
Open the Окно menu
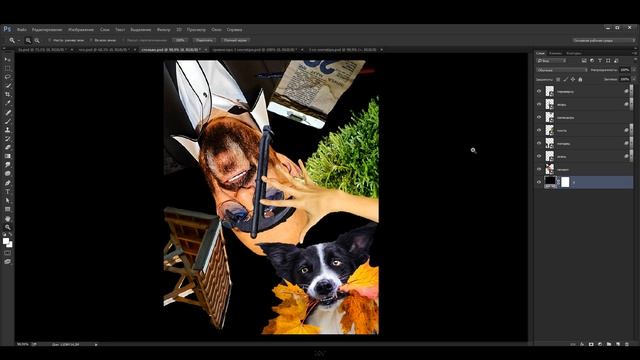pyautogui.click(x=216, y=30)
